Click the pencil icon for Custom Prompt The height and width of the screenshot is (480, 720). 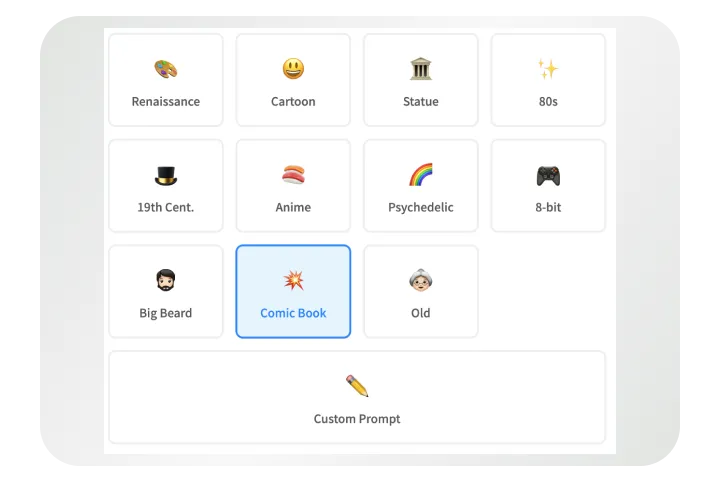pos(357,386)
